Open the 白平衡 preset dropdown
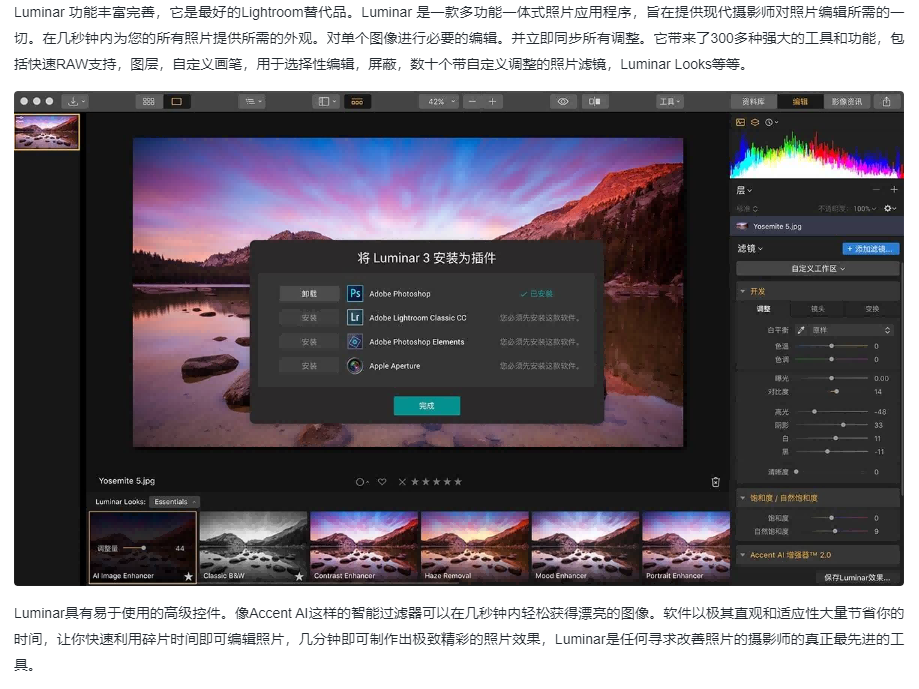The image size is (919, 689). coord(852,330)
